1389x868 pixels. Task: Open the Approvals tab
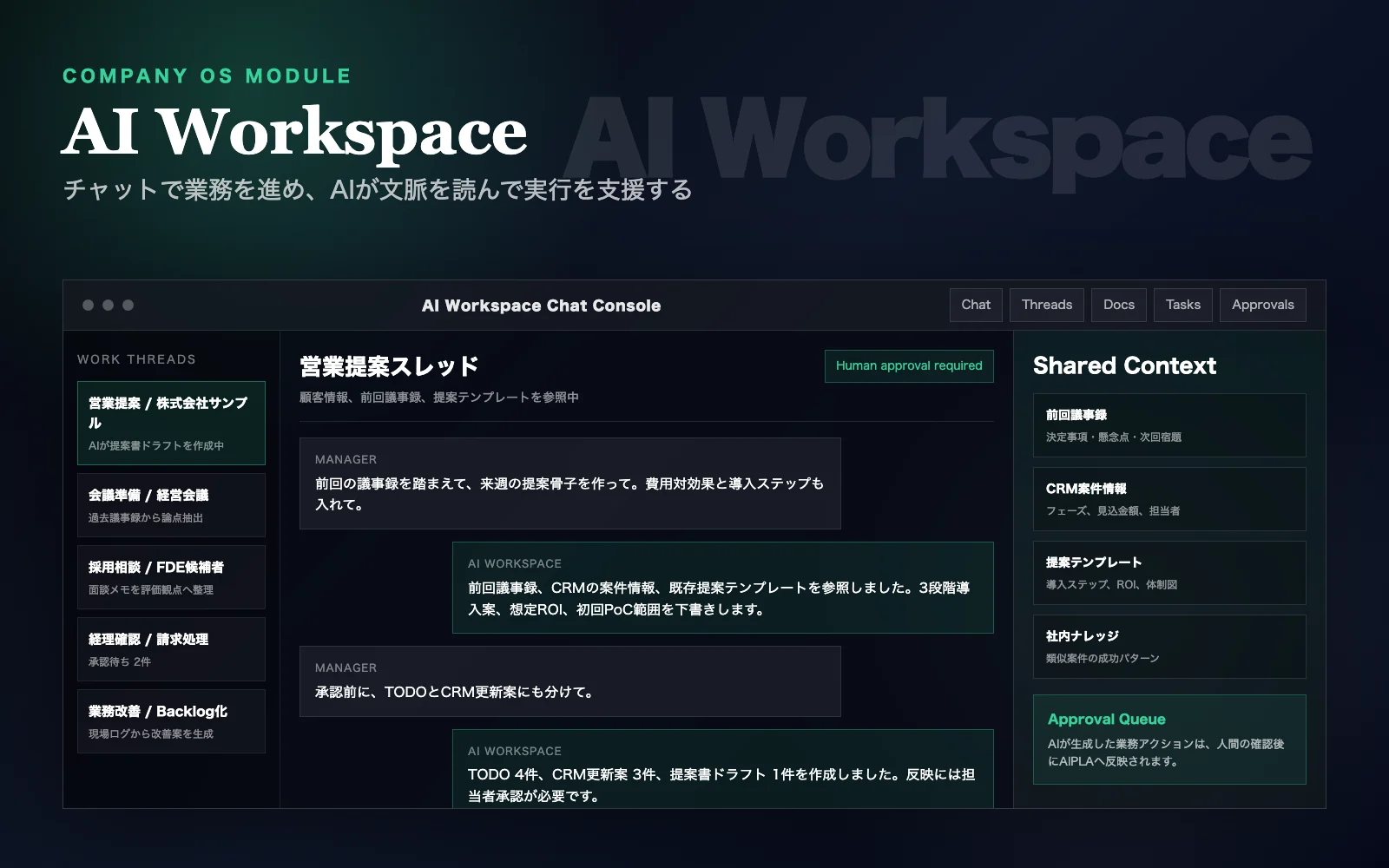point(1262,305)
